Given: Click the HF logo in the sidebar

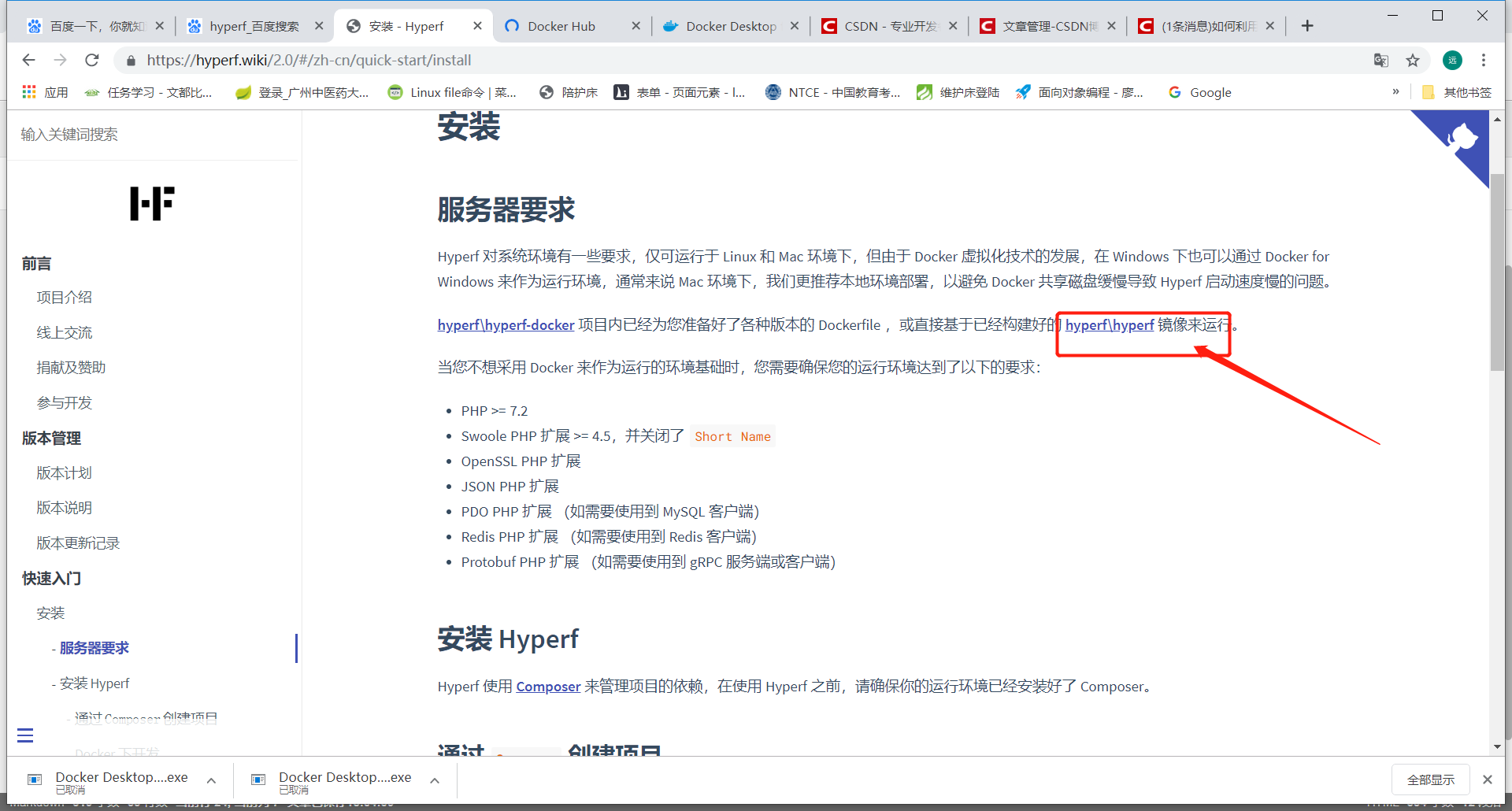Looking at the screenshot, I should [x=152, y=203].
